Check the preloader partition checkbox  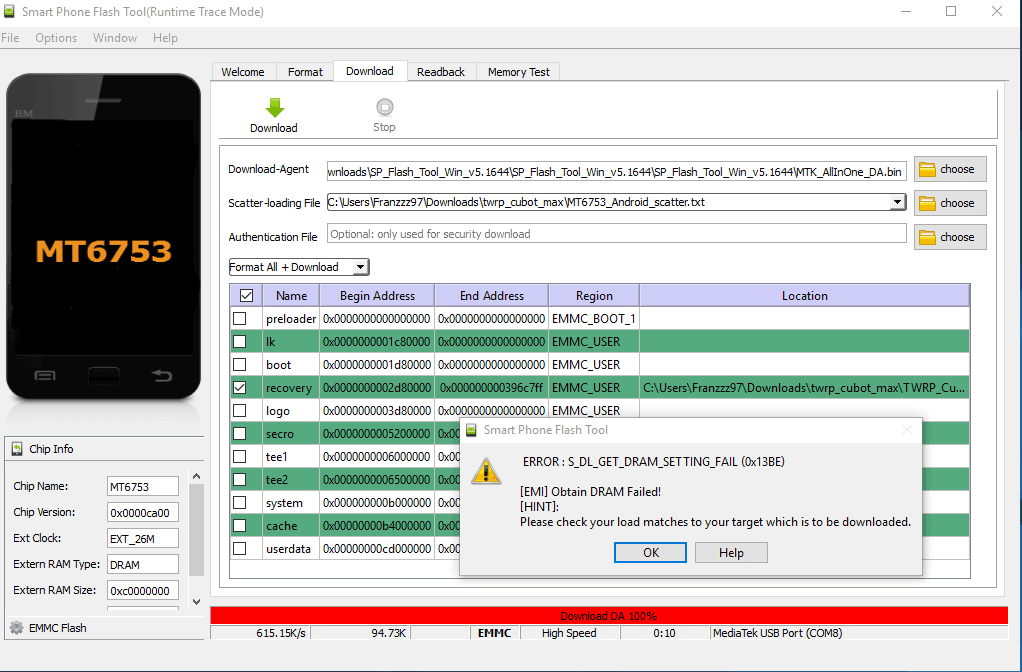point(240,319)
